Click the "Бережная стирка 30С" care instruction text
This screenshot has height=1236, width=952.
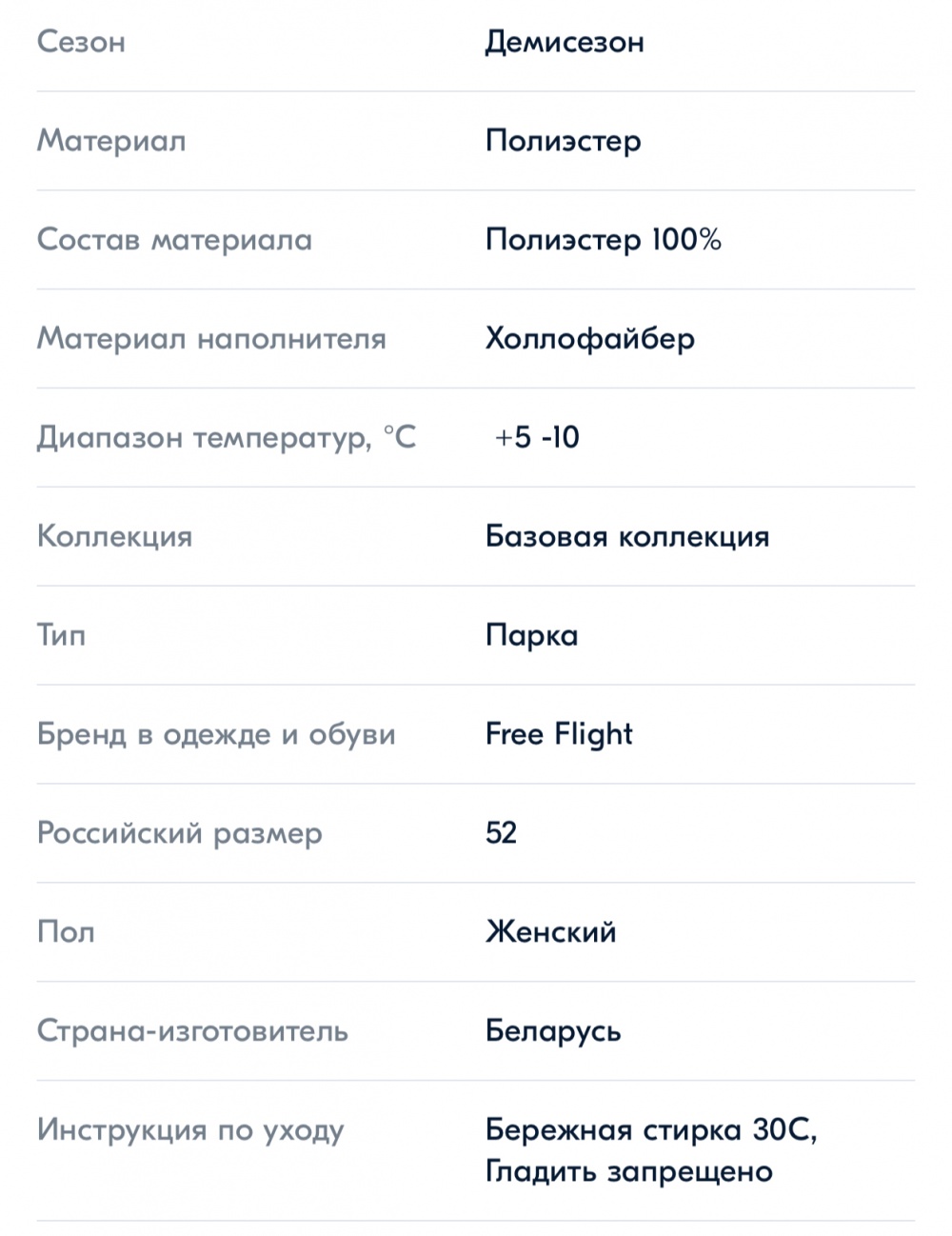pos(651,1130)
